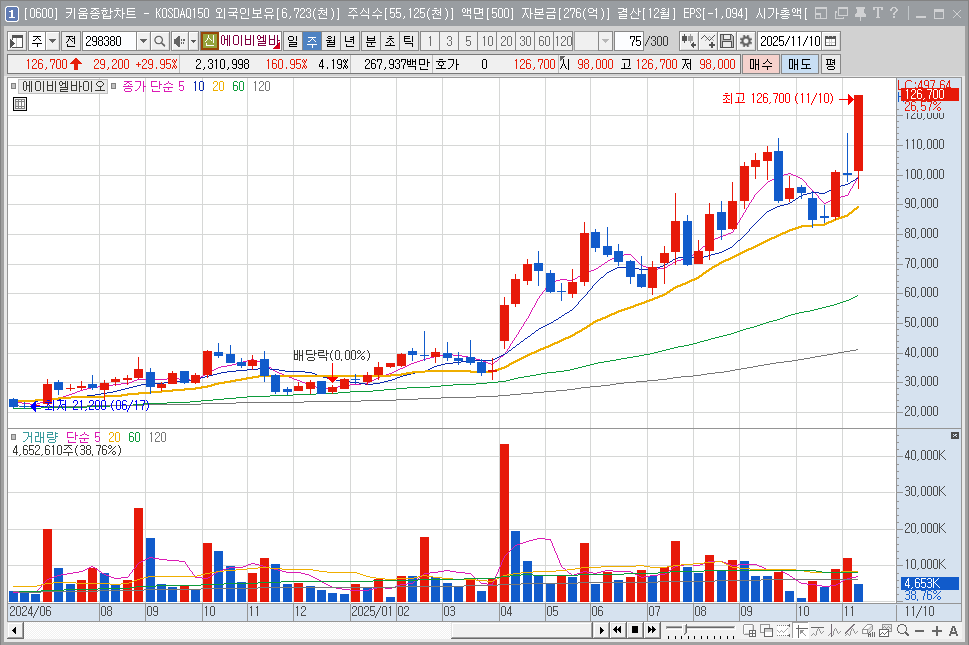
Task: Choose the 10 interval button
Action: (x=488, y=41)
